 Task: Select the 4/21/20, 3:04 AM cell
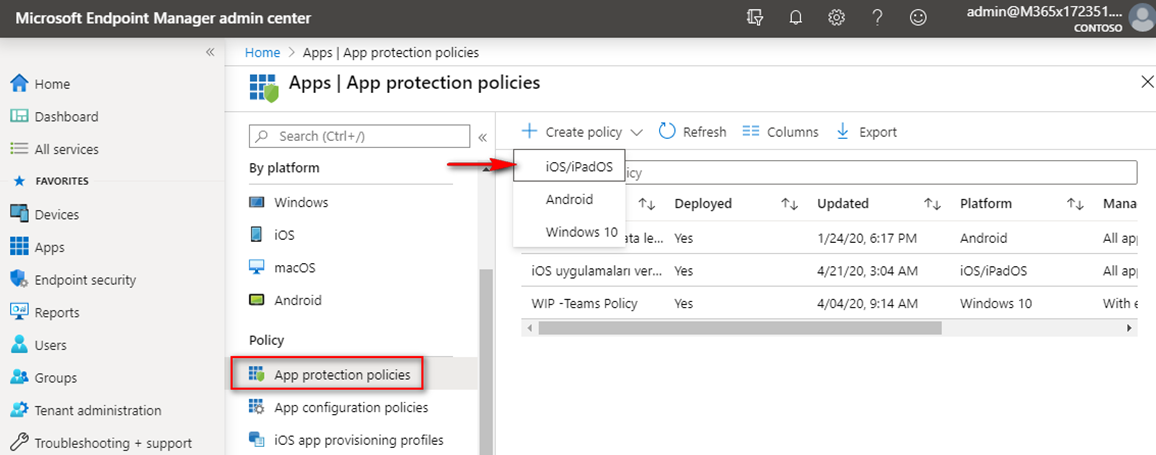pyautogui.click(x=867, y=271)
